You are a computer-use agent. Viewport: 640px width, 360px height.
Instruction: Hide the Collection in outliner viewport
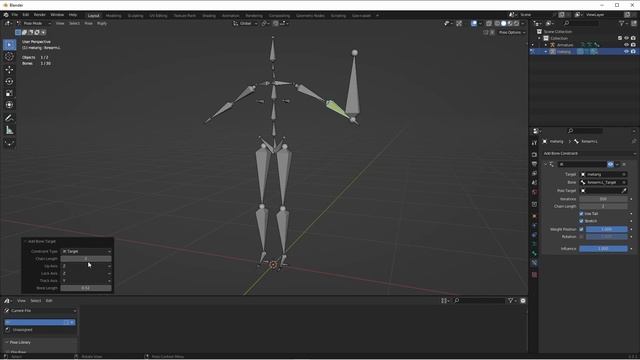[x=626, y=38]
